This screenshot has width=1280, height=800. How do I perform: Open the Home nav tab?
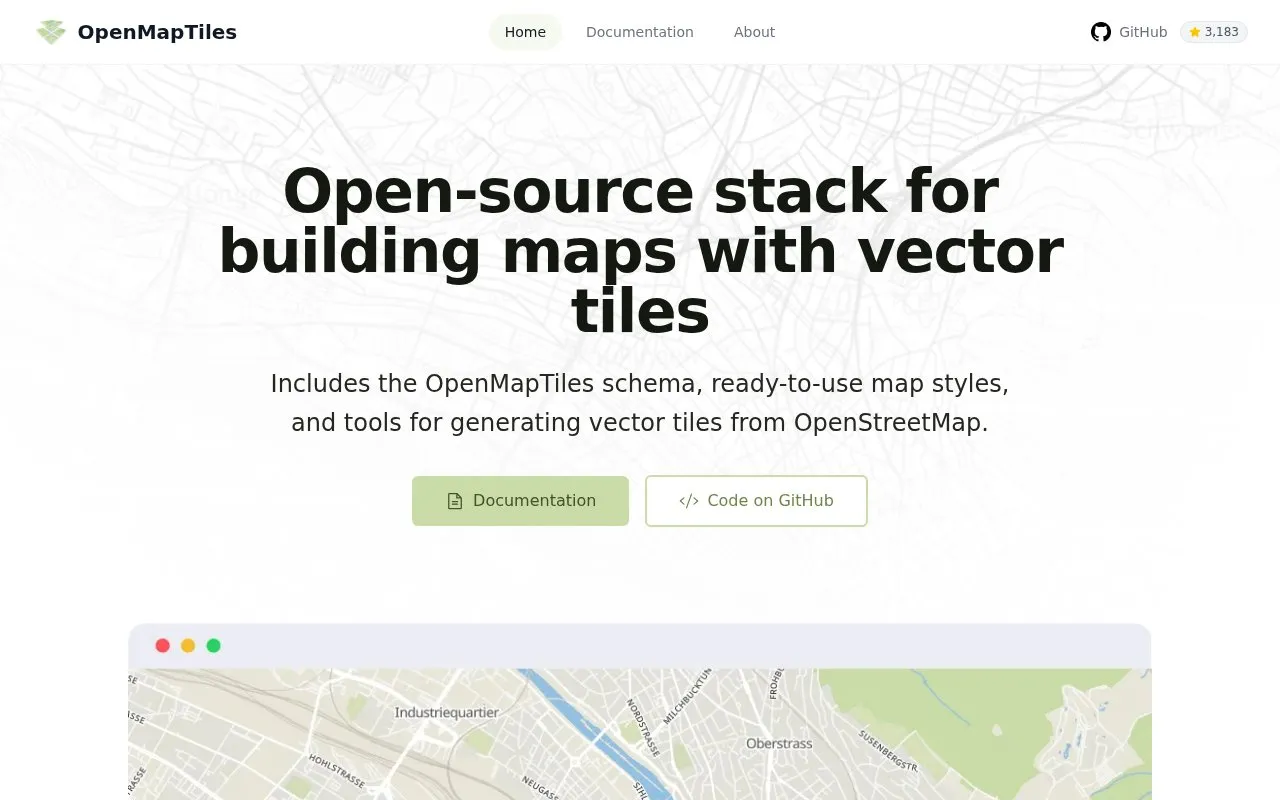pyautogui.click(x=525, y=32)
